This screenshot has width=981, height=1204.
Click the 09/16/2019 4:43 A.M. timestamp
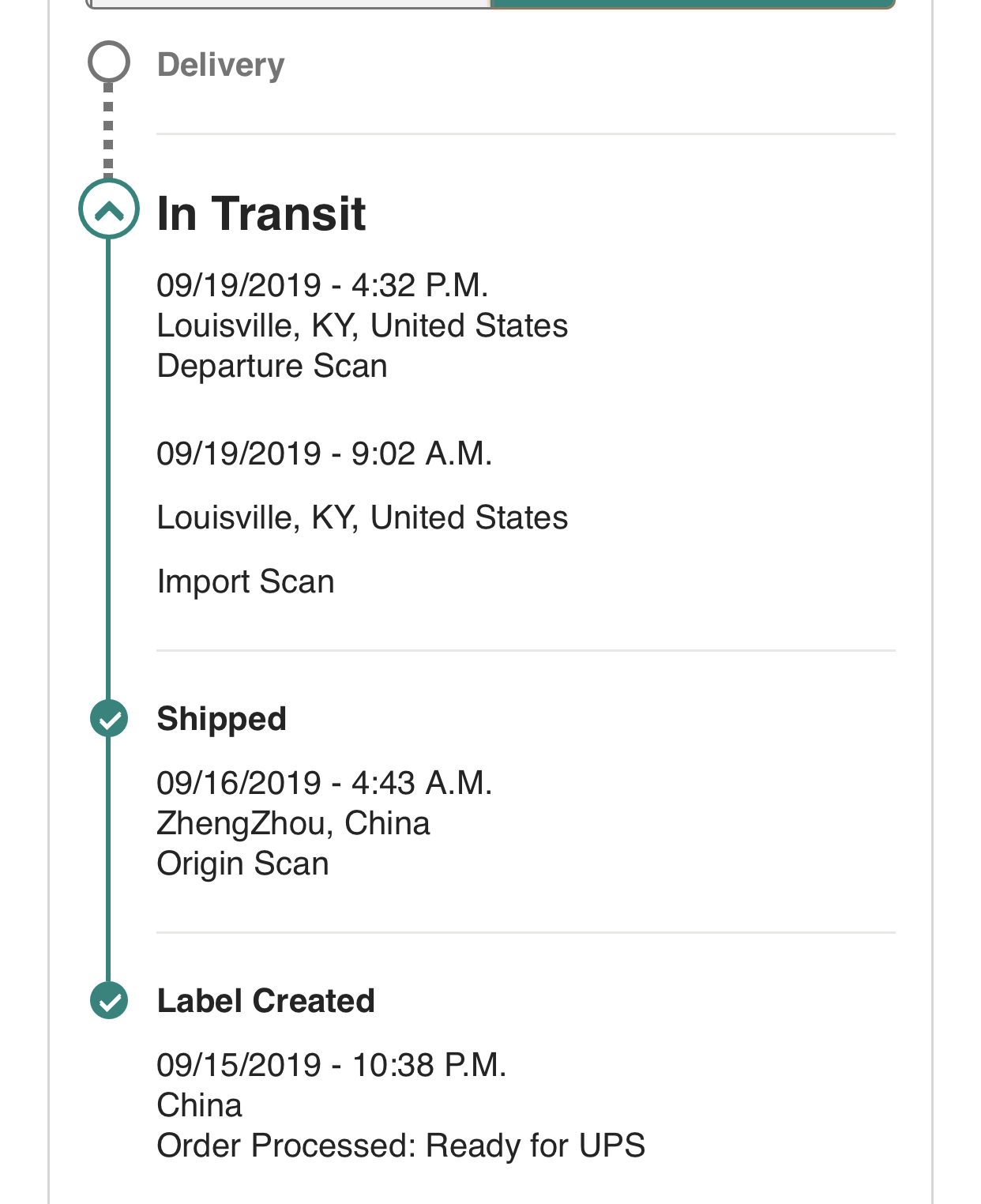[x=325, y=783]
